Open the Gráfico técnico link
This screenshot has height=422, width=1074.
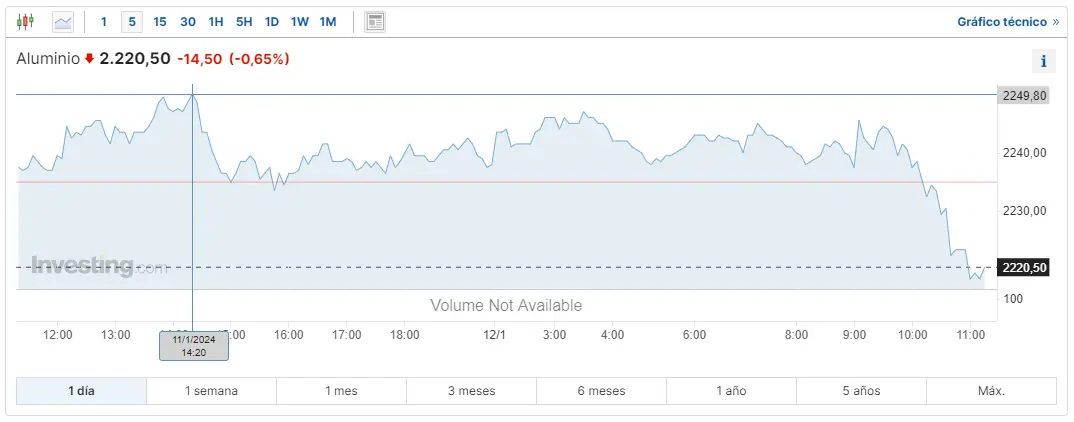coord(1007,21)
